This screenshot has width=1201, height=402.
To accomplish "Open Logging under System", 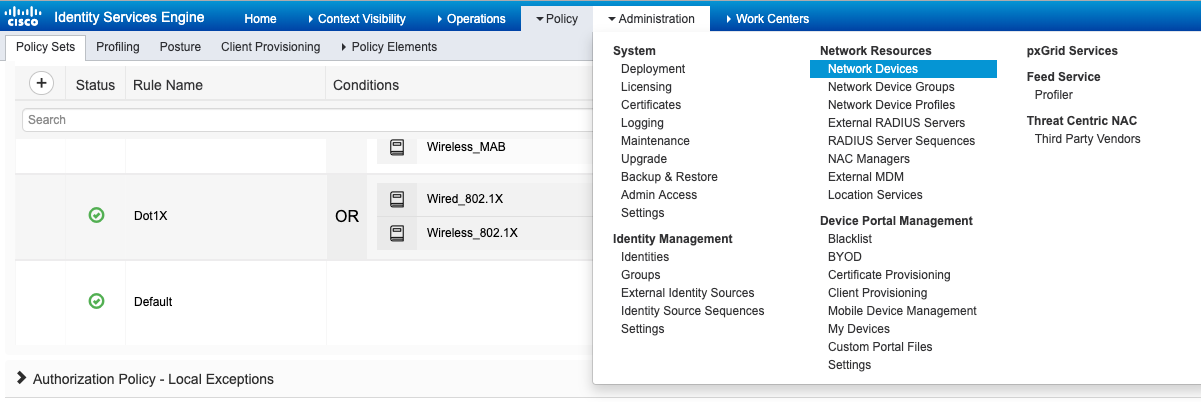I will 642,123.
